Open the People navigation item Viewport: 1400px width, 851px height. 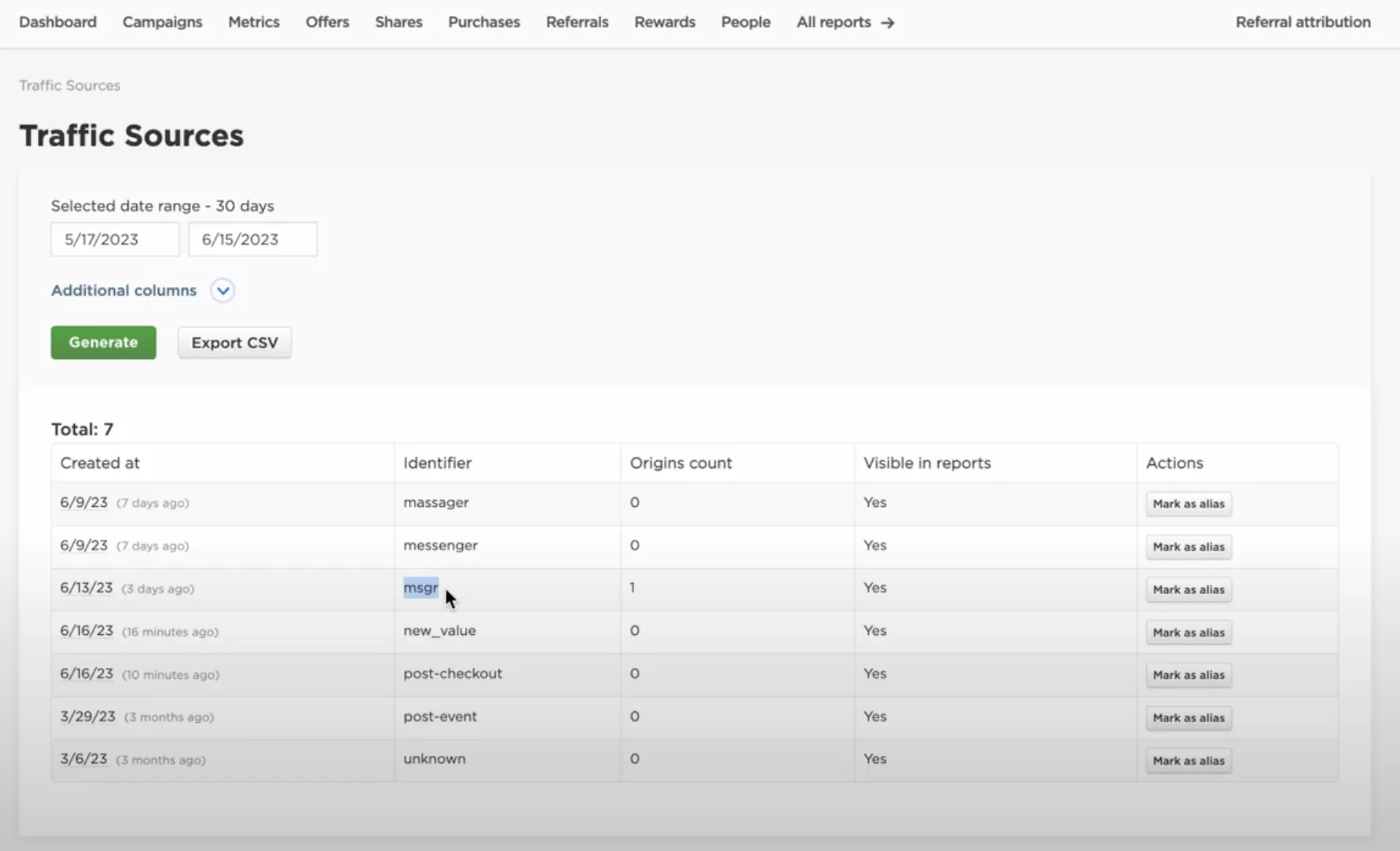(745, 22)
